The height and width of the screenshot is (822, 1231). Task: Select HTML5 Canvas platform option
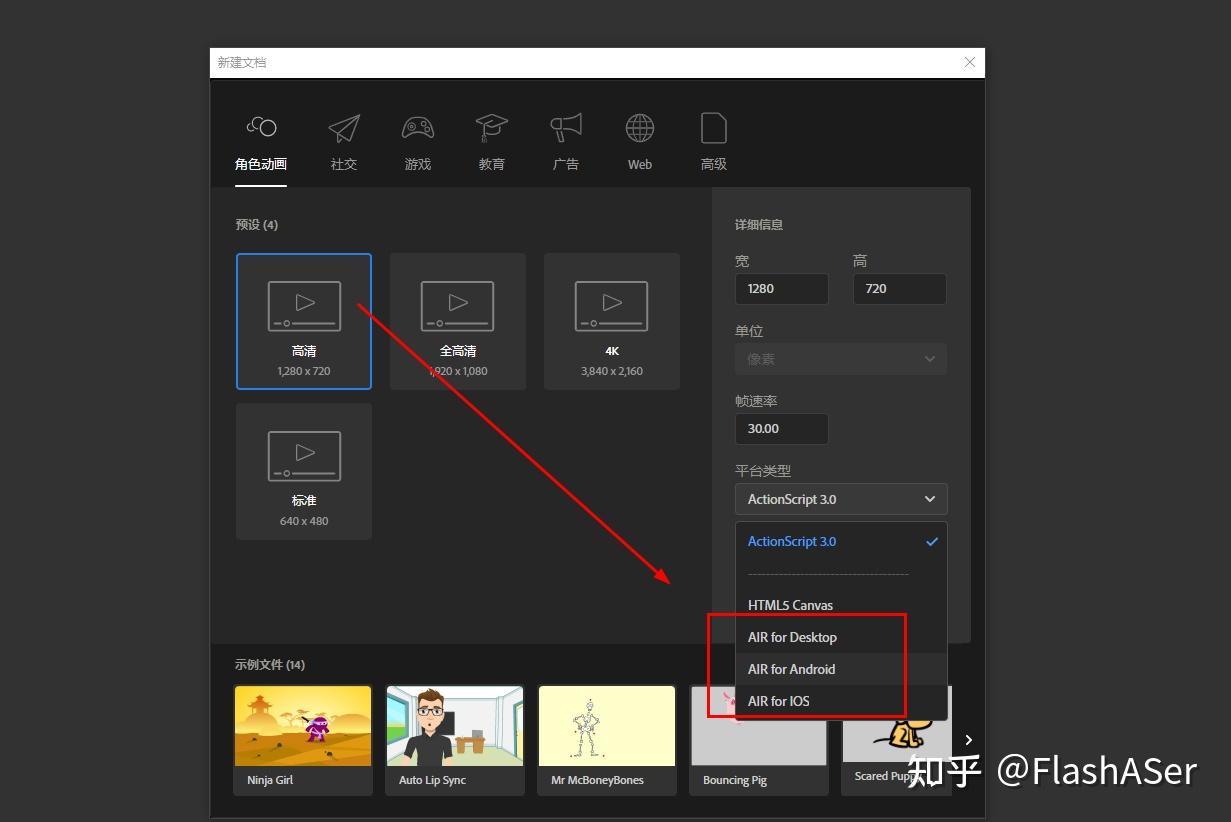pos(841,605)
